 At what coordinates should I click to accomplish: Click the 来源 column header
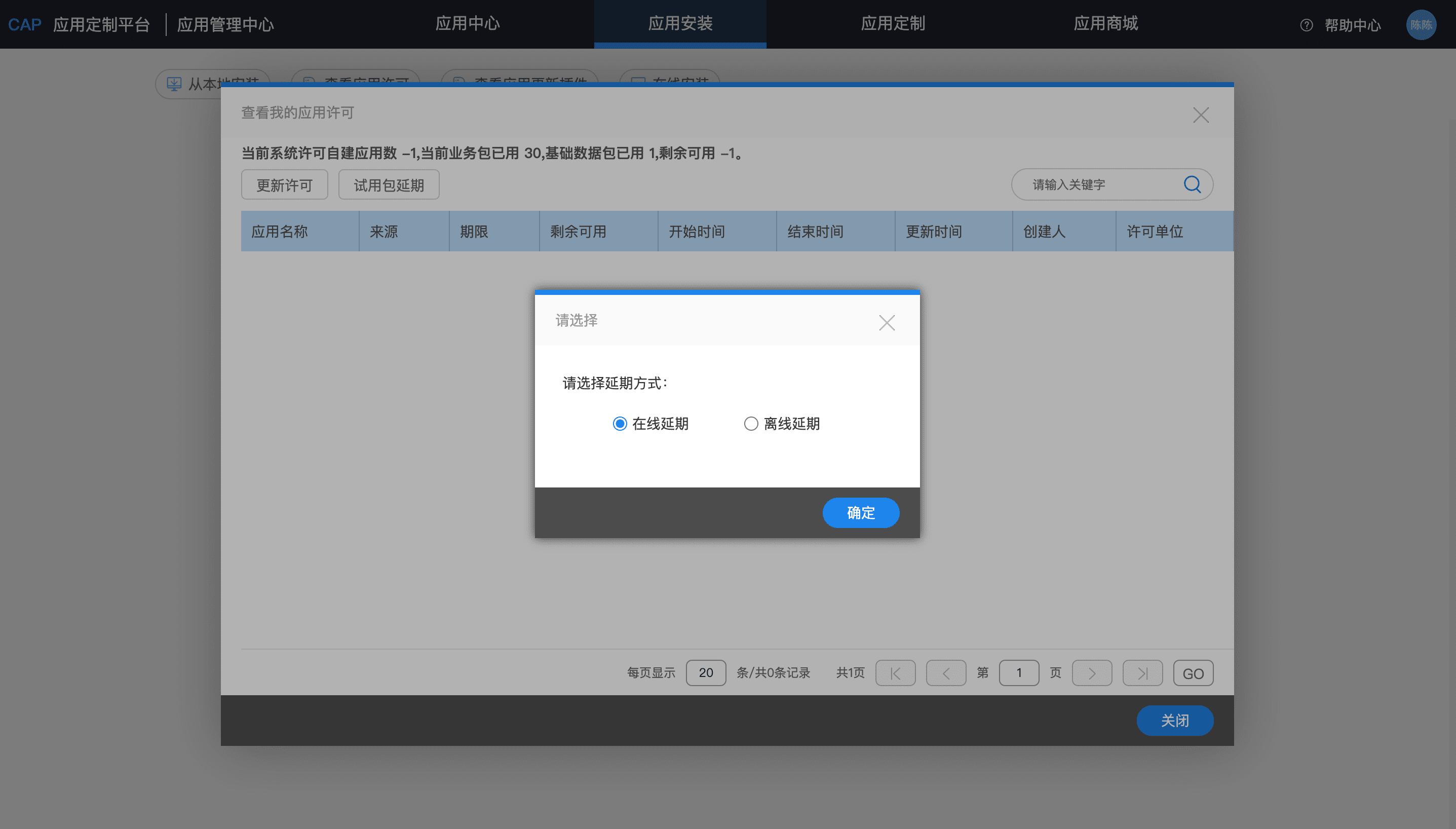point(404,231)
